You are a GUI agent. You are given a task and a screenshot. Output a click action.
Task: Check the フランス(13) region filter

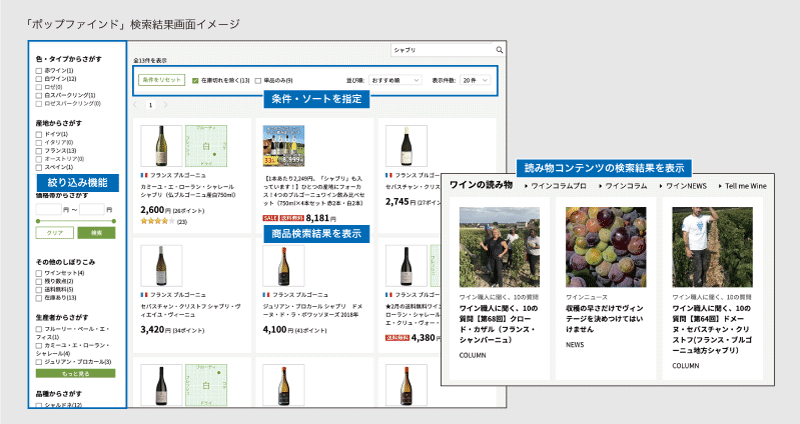click(x=39, y=151)
